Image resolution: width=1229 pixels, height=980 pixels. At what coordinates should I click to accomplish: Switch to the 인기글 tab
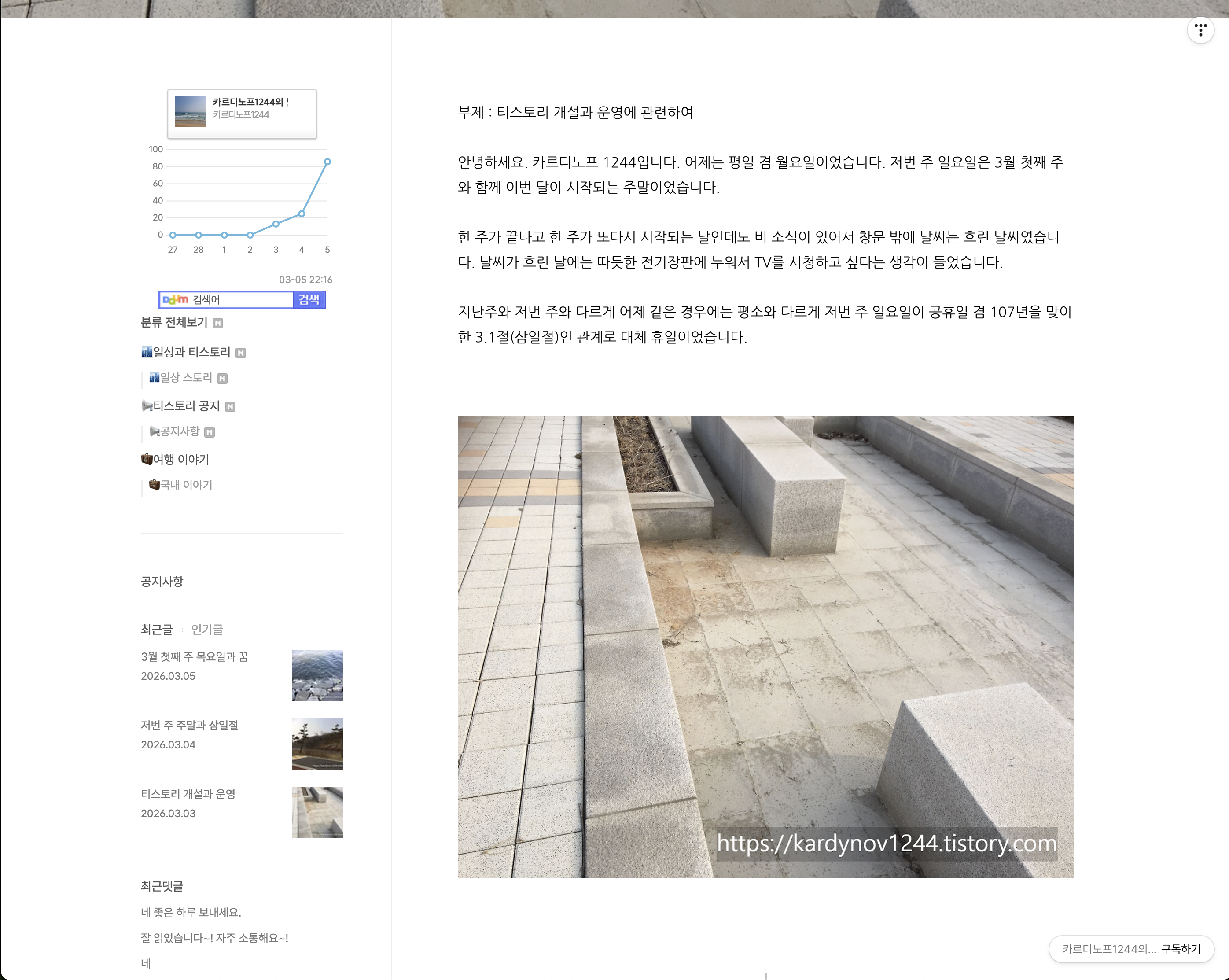(x=207, y=630)
